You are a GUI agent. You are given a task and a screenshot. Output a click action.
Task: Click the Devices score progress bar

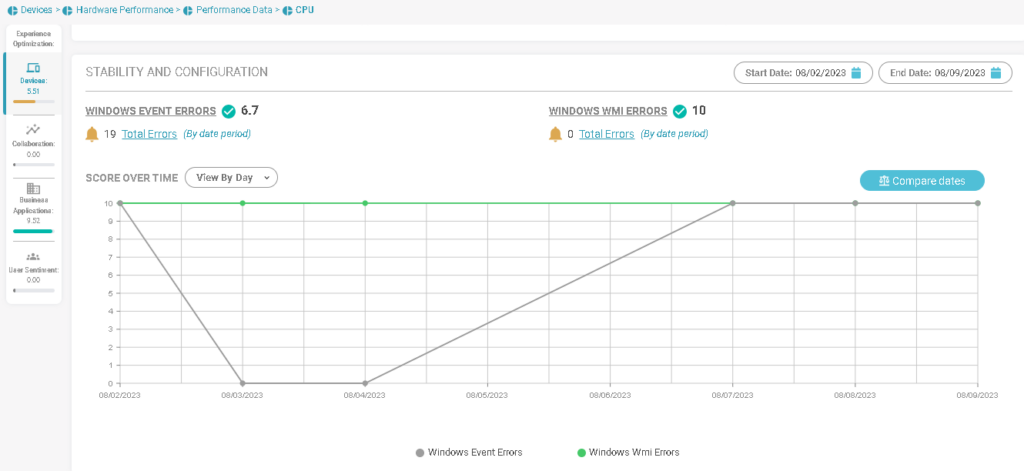pos(33,101)
